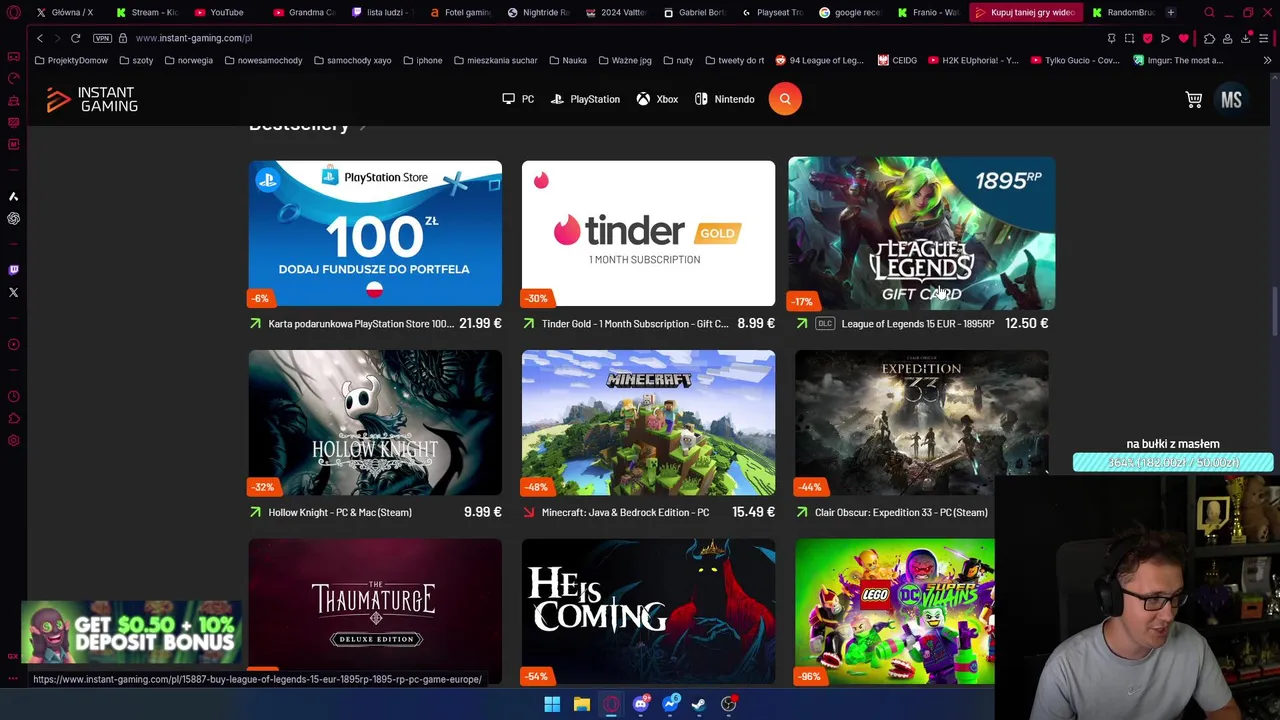Screen dimensions: 1280x720
Task: Open sidebar settings gear icon
Action: (x=13, y=441)
